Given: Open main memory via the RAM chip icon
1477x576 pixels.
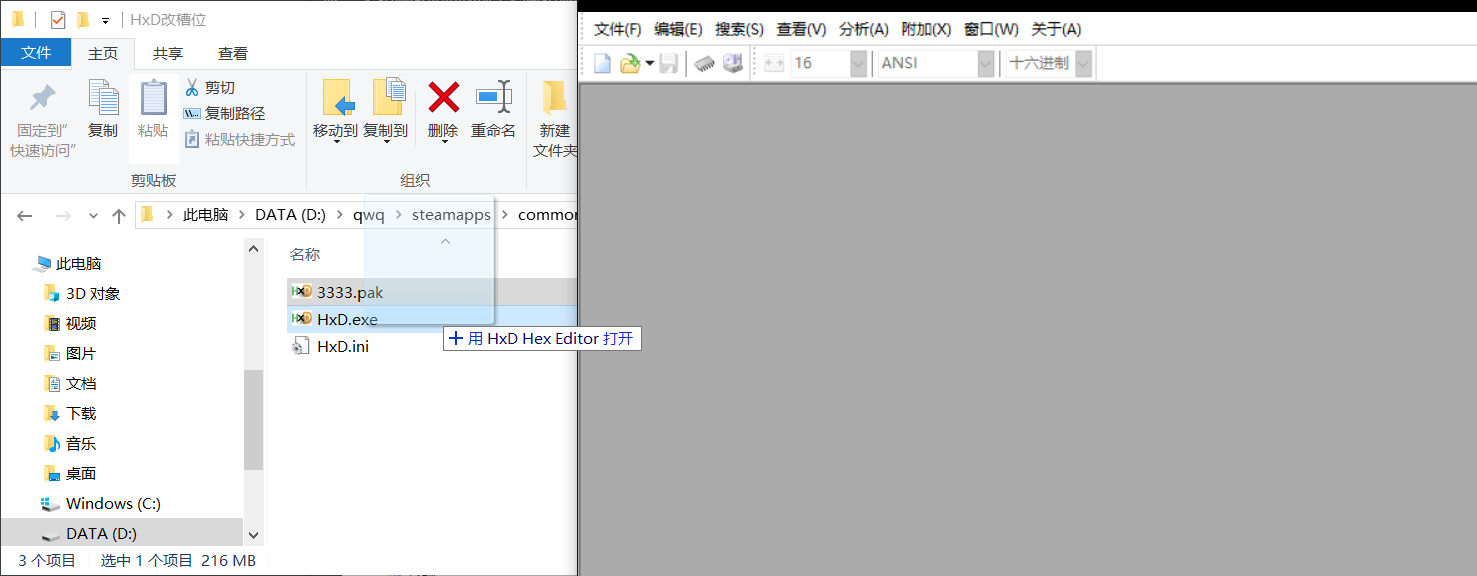Looking at the screenshot, I should click(706, 63).
